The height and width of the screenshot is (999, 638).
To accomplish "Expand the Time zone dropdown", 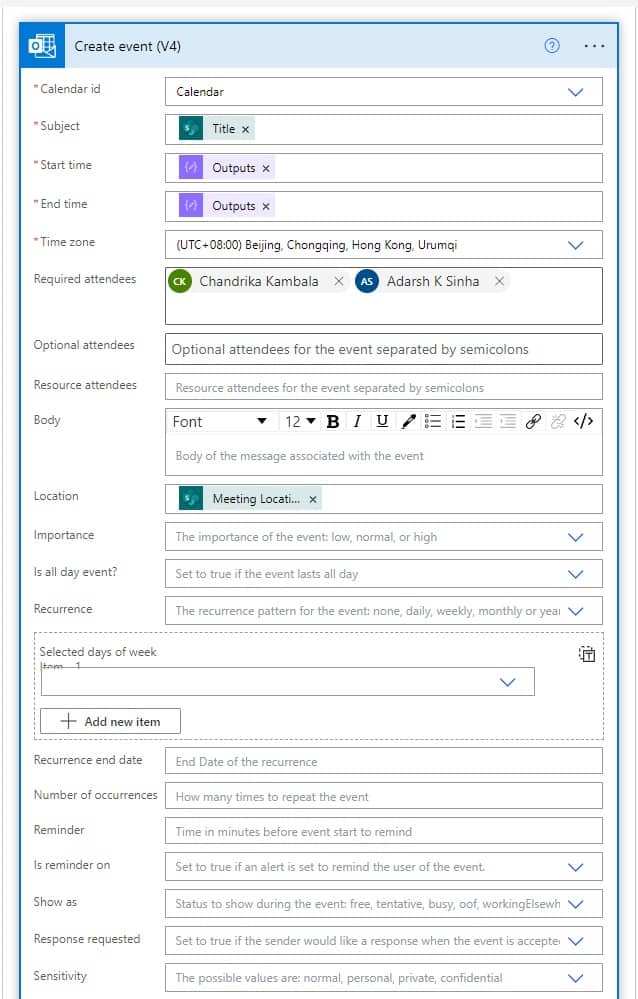I will click(576, 245).
